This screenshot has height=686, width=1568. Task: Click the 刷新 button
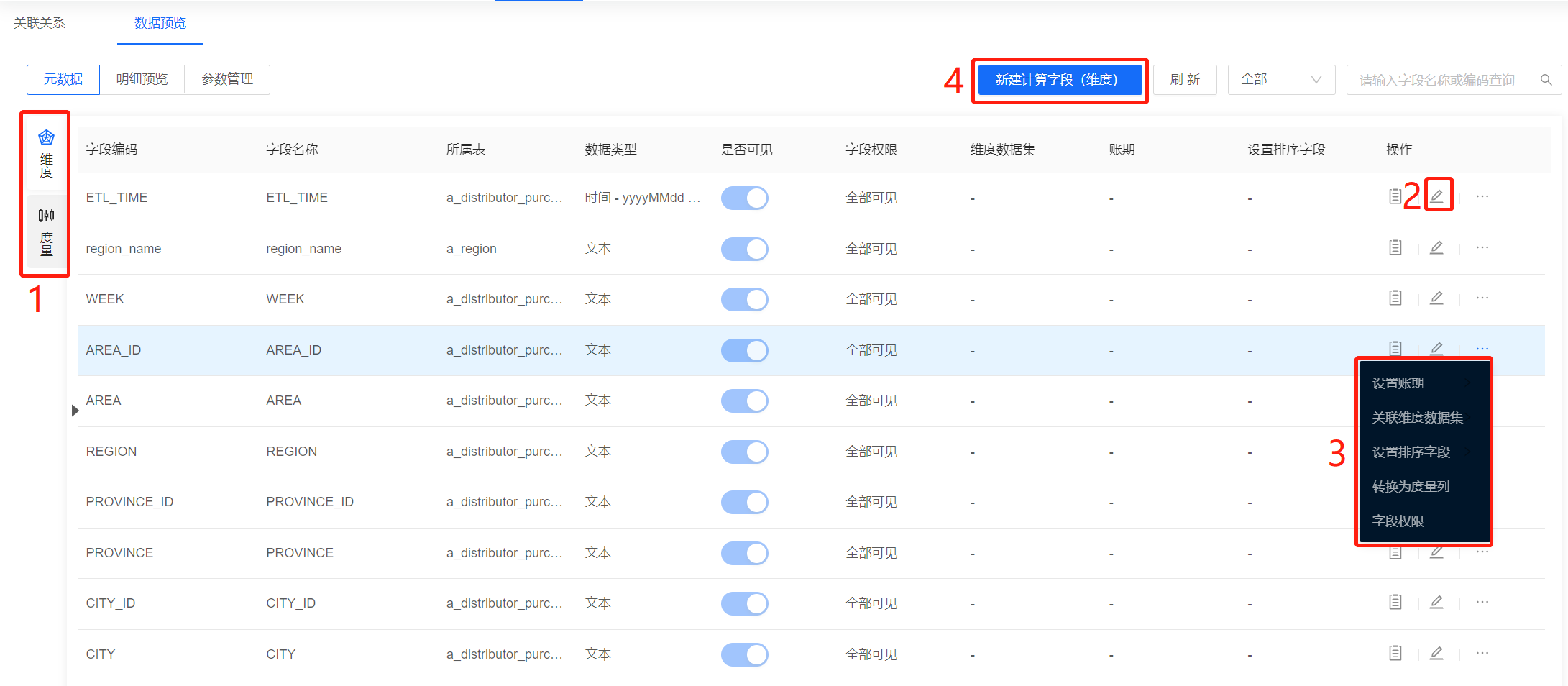pyautogui.click(x=1185, y=80)
